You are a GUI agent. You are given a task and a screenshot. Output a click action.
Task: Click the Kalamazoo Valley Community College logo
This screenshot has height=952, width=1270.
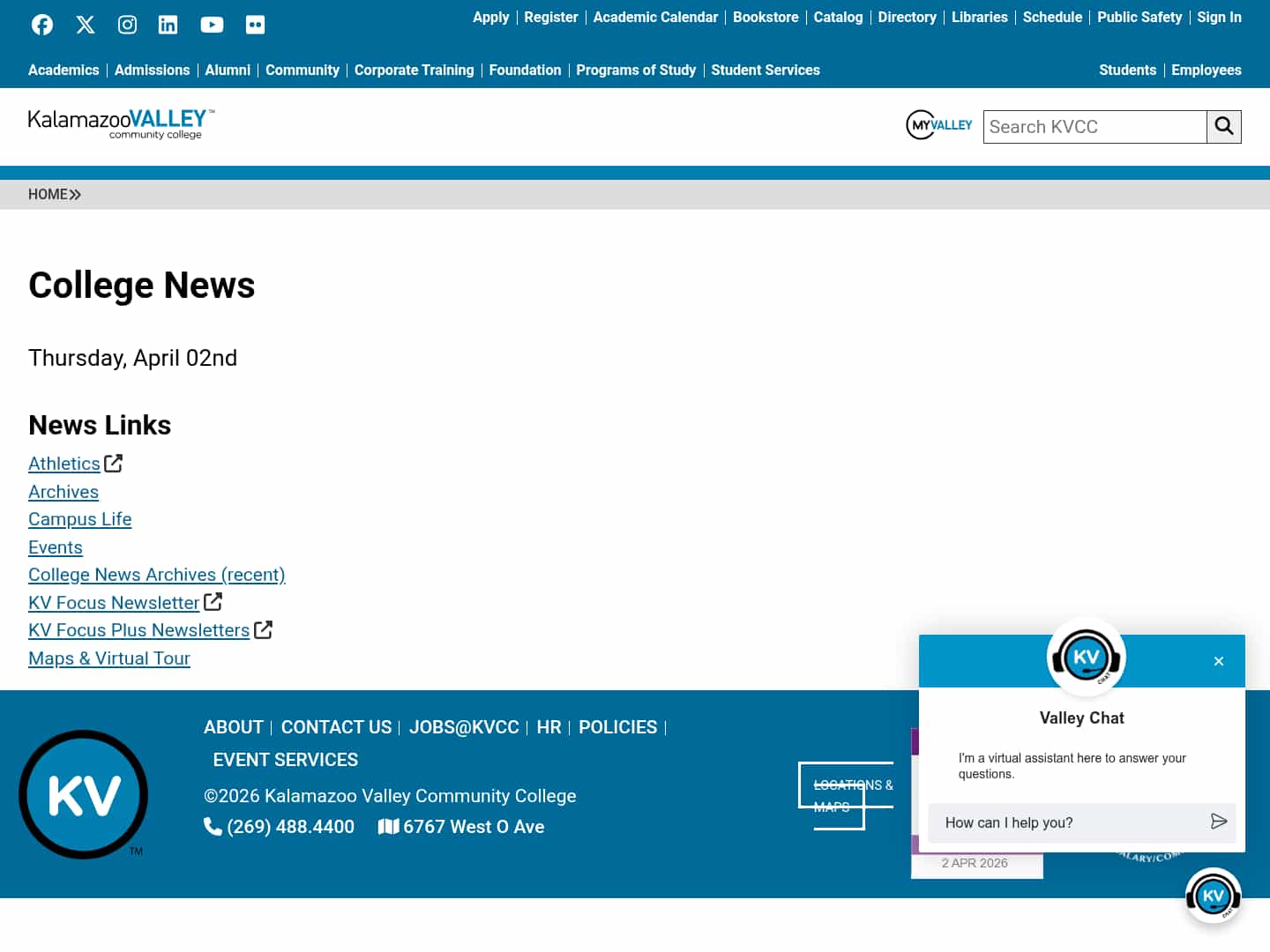[120, 123]
